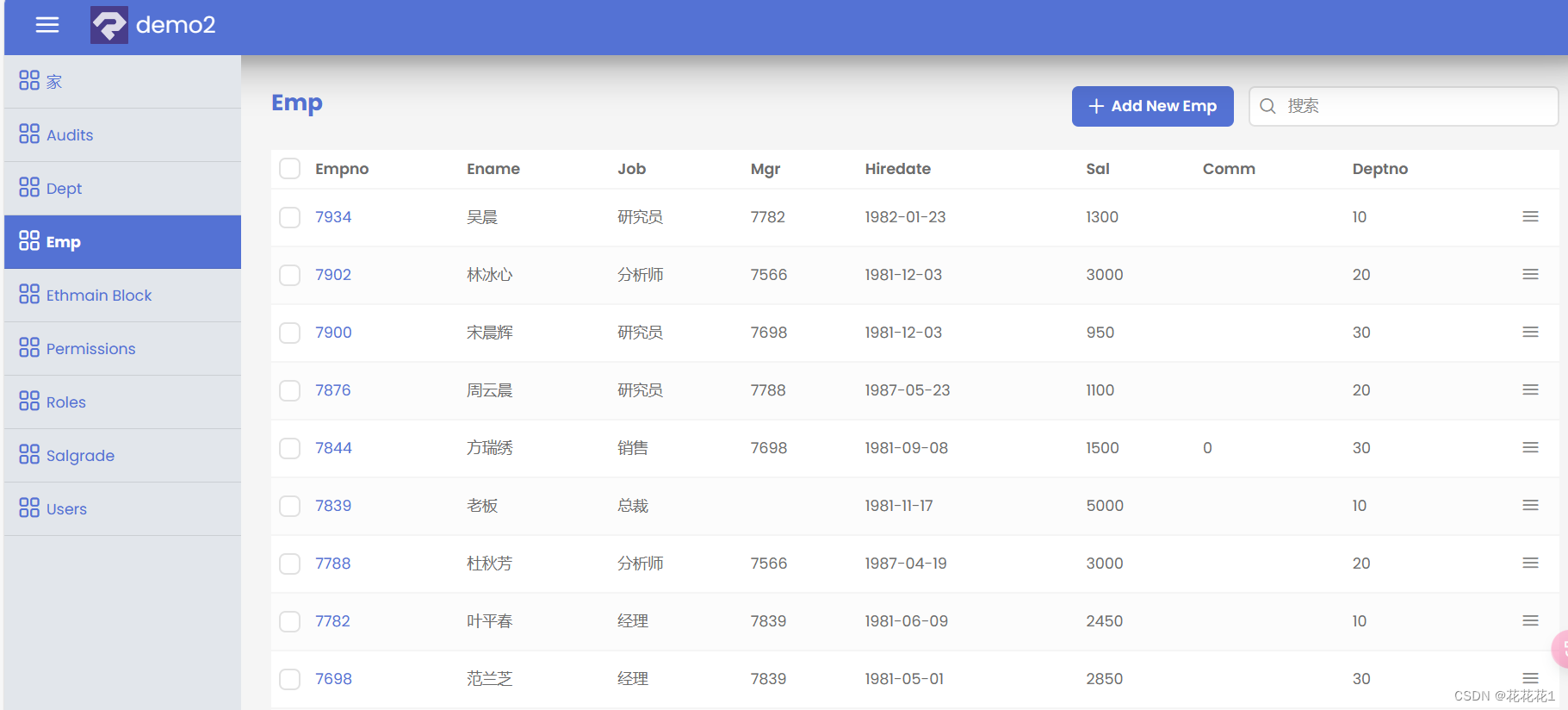Open row actions menu for employee 7788
The image size is (1568, 710).
pos(1530,563)
